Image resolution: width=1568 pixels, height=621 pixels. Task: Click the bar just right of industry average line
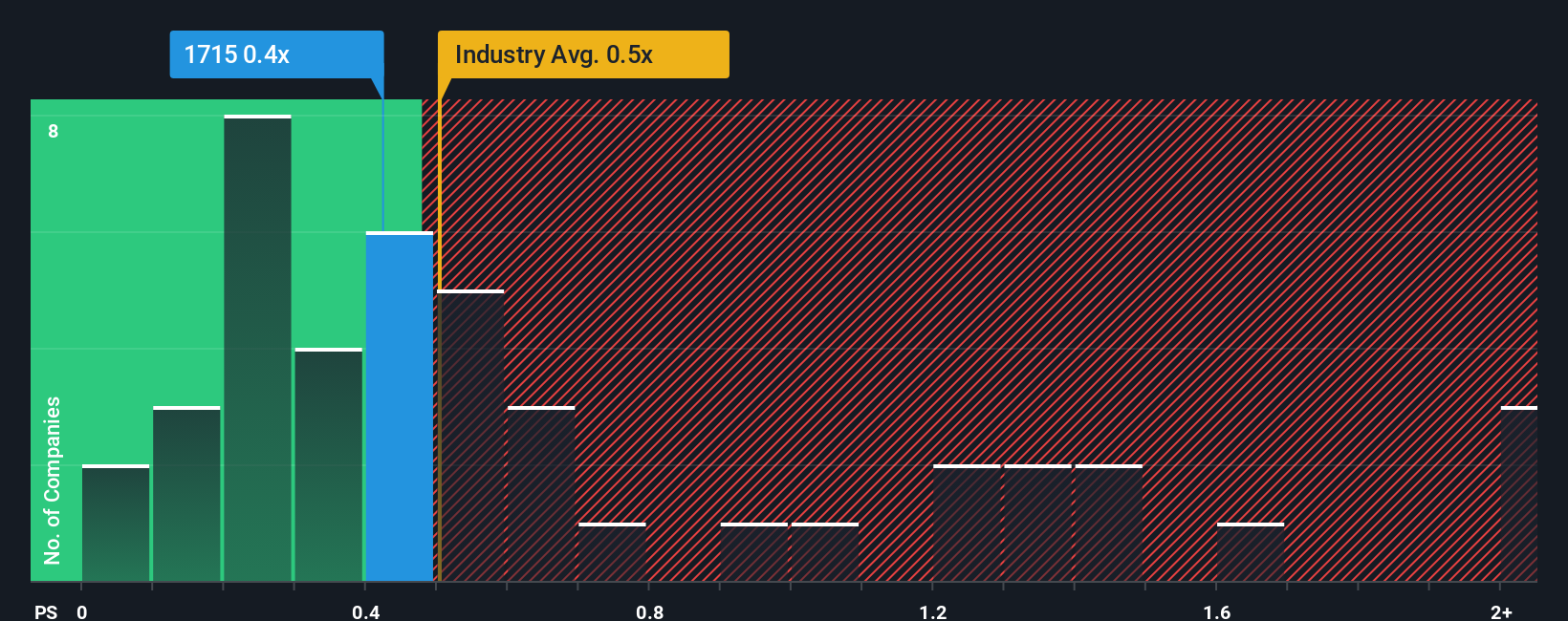[470, 436]
